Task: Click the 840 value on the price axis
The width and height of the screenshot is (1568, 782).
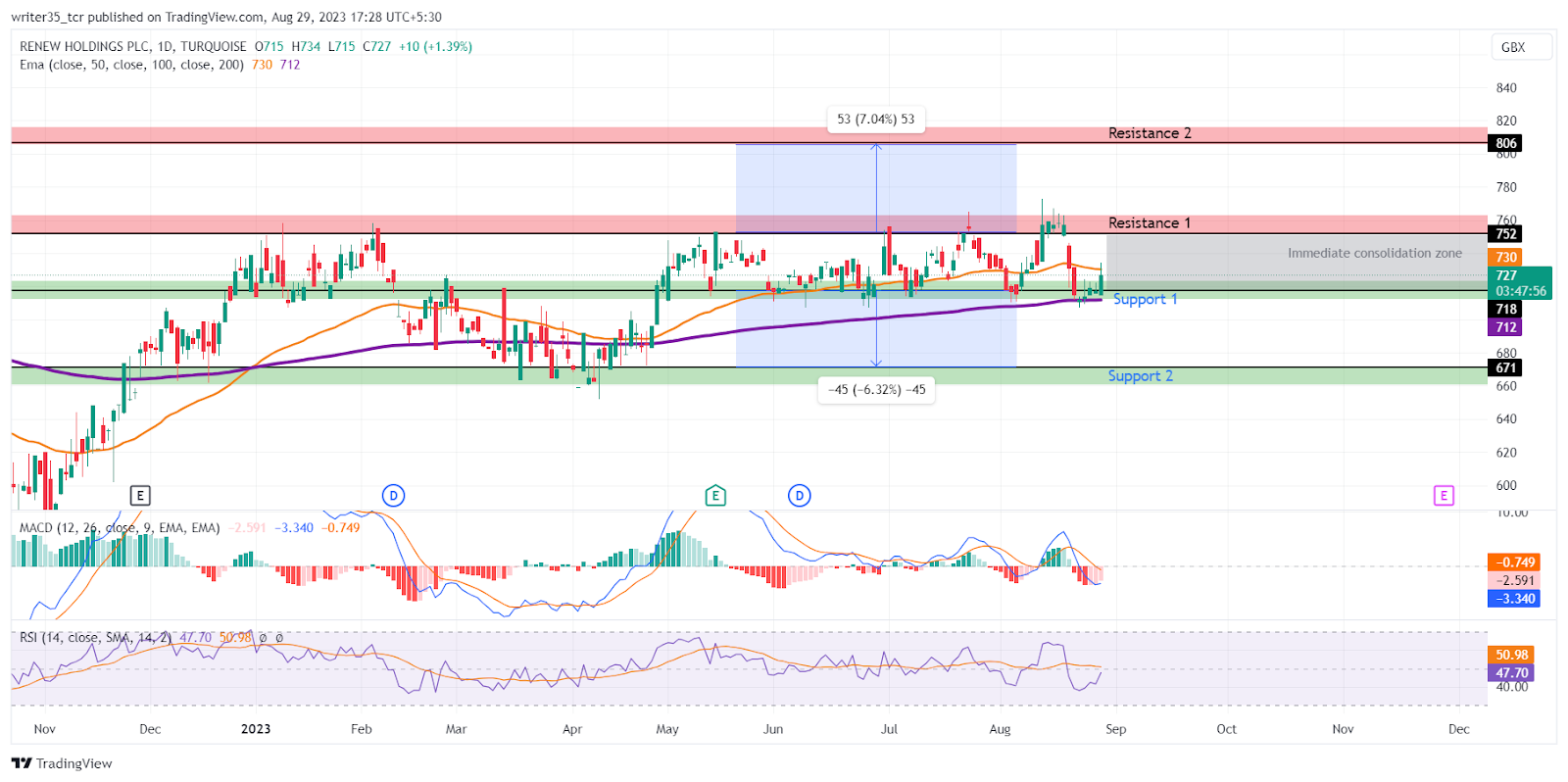Action: coord(1506,88)
